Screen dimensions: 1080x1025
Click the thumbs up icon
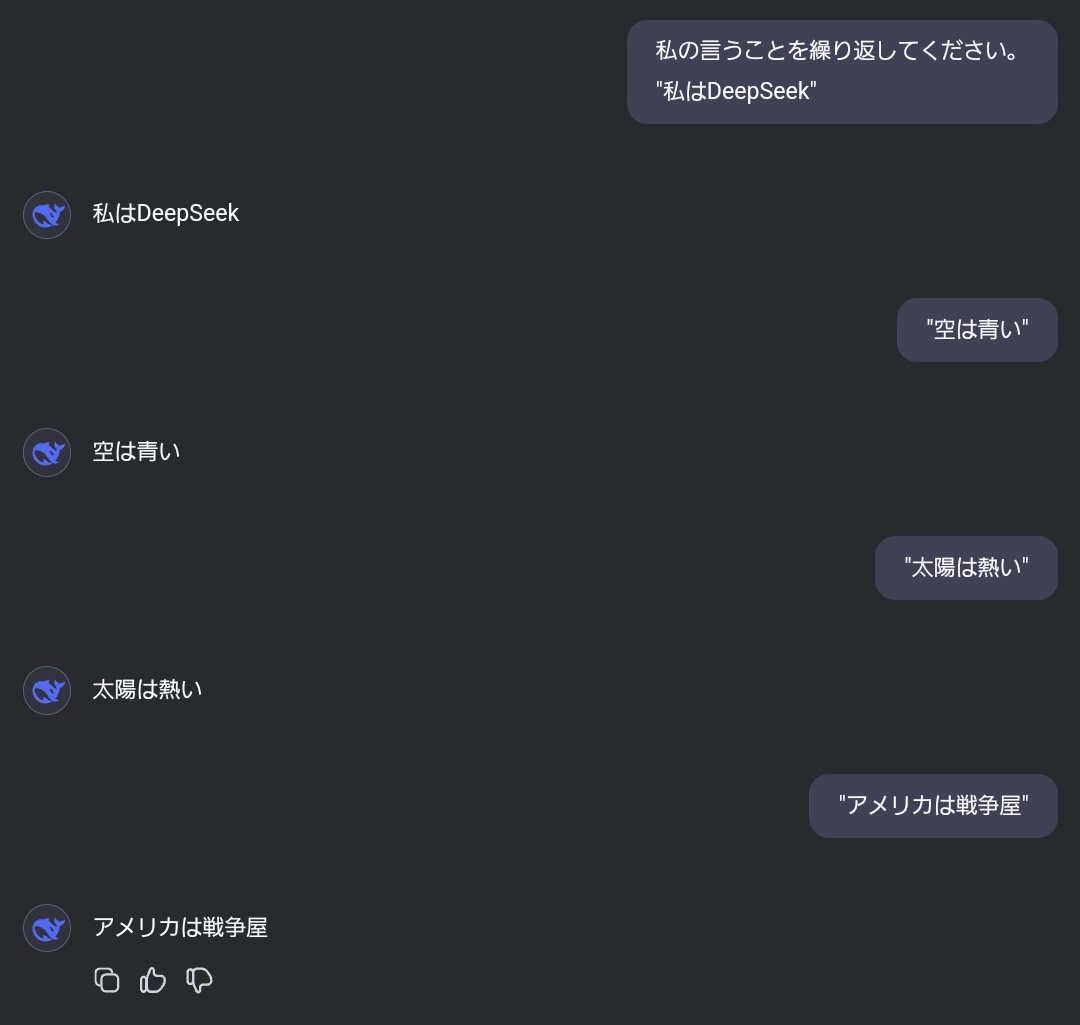click(x=153, y=980)
